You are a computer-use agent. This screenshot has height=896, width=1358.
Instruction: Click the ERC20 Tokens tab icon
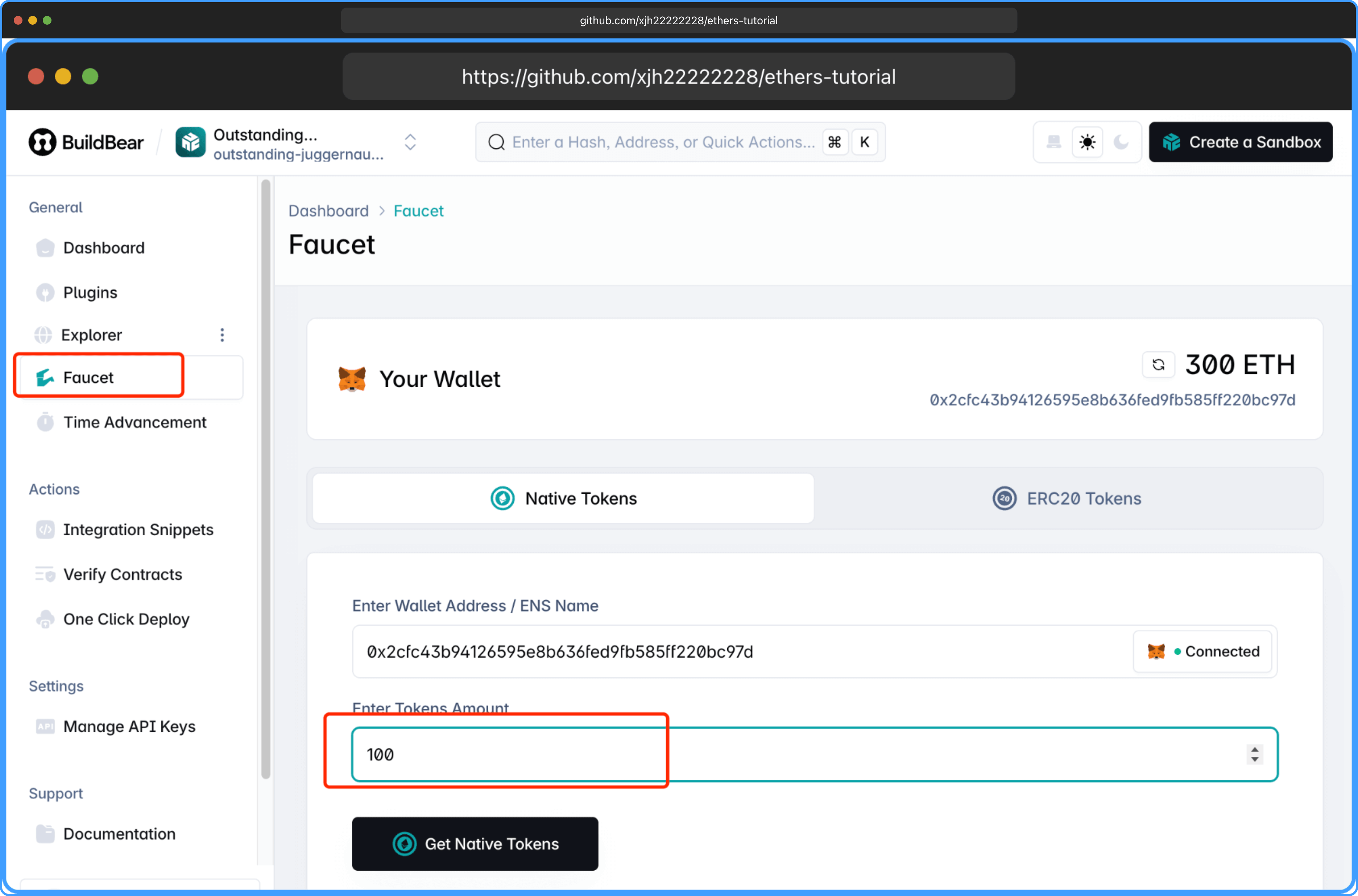(1004, 498)
